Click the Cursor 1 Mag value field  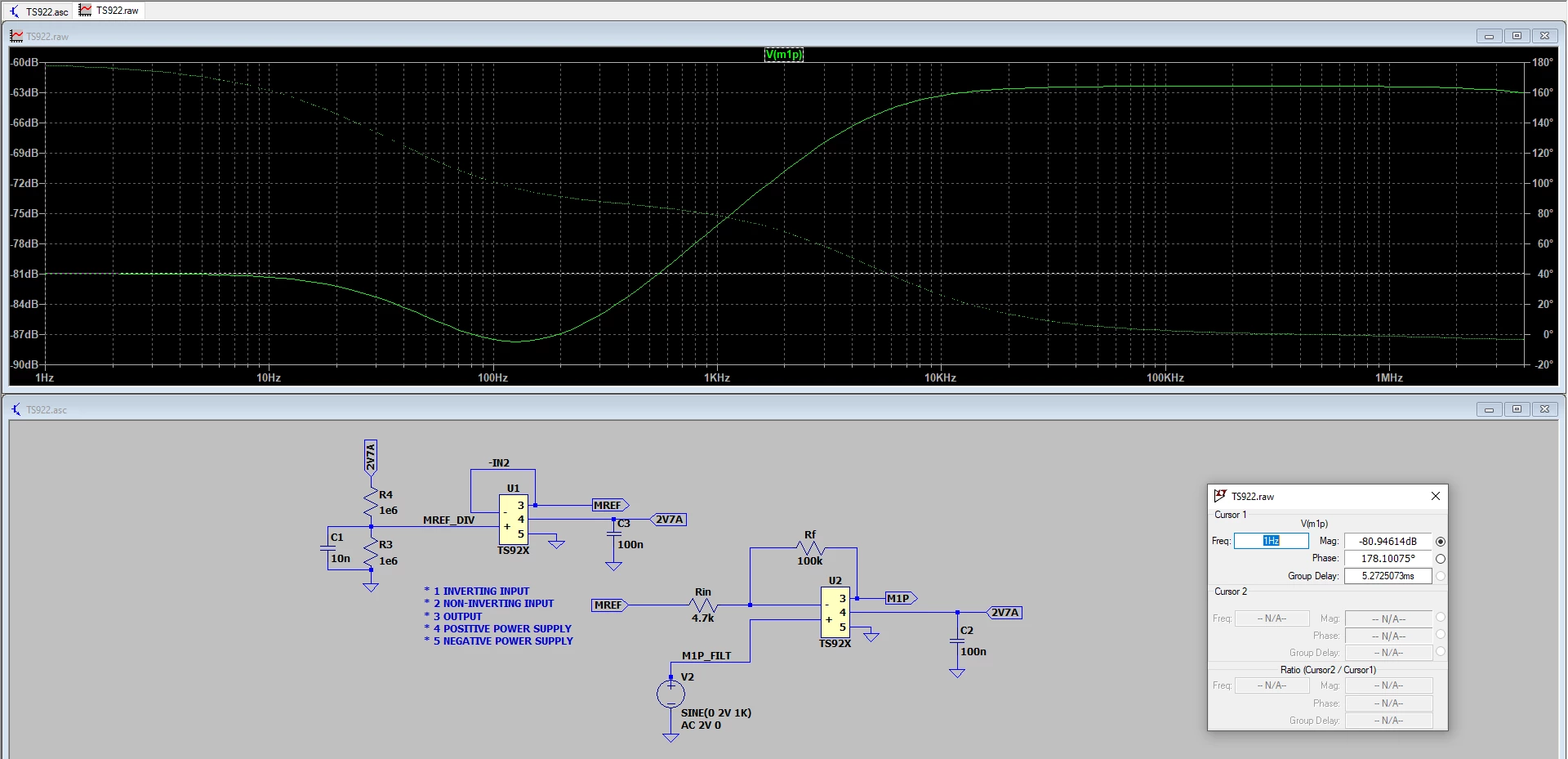1388,541
